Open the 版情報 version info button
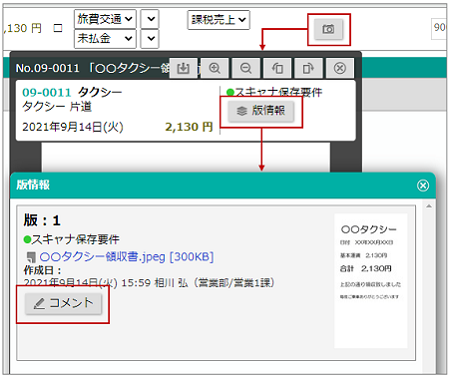Screen dimensions: 449x378 point(261,111)
